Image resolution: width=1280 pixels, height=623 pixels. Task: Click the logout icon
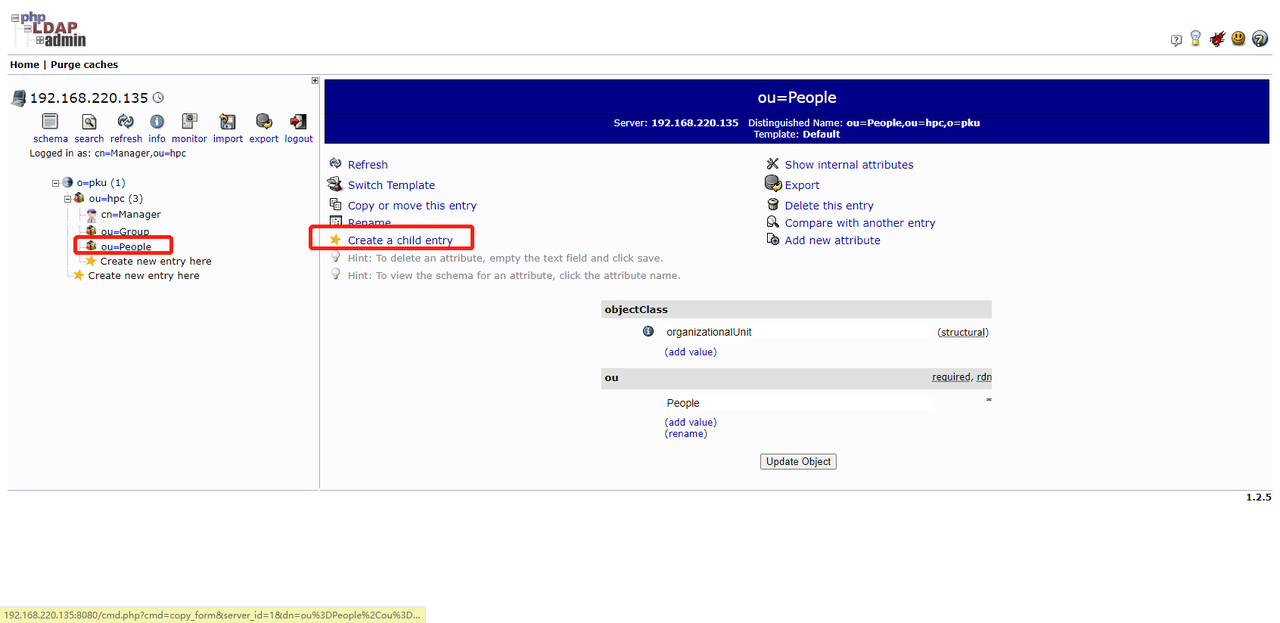pos(298,122)
